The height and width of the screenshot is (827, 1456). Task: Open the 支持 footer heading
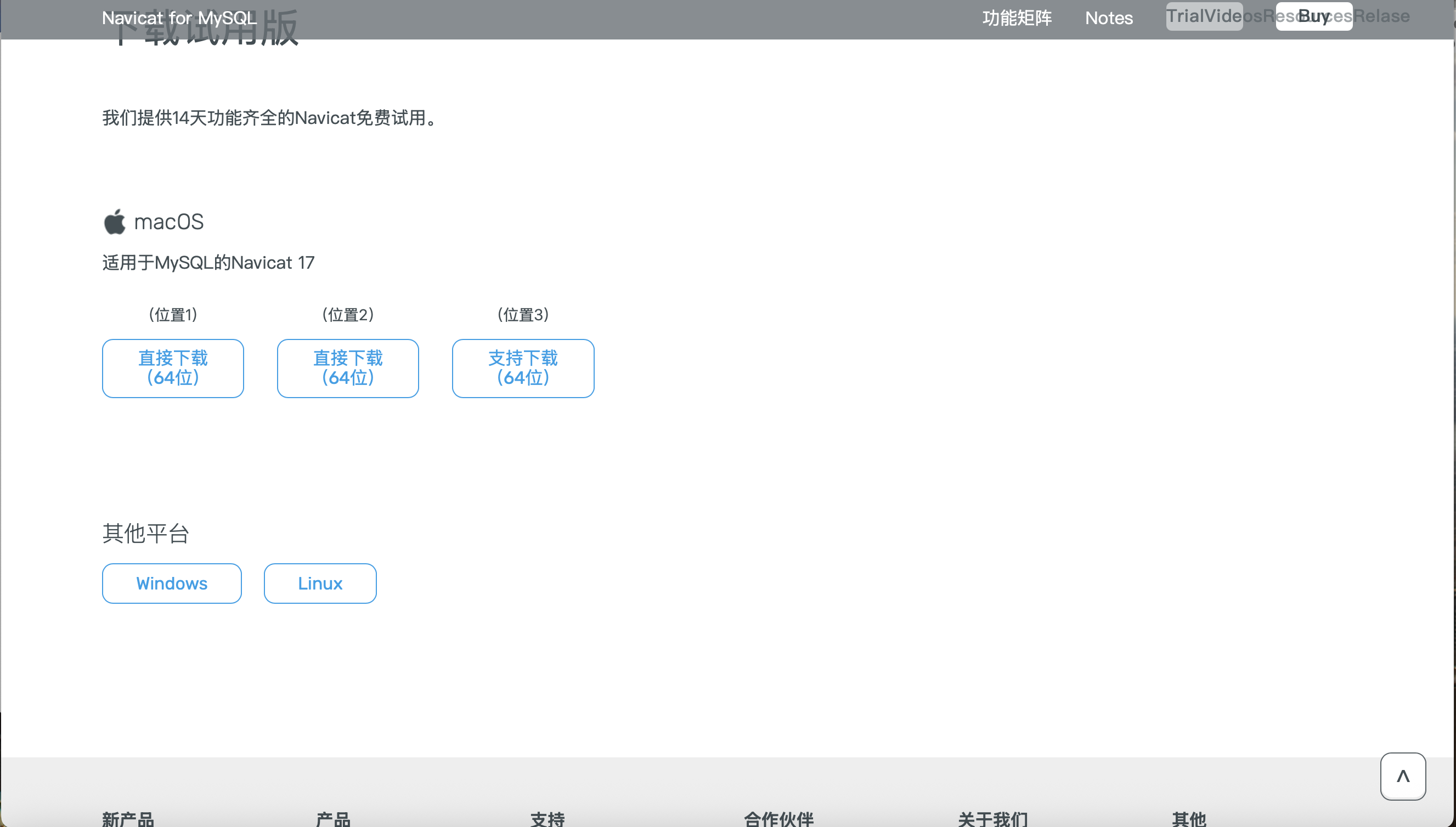pyautogui.click(x=547, y=818)
